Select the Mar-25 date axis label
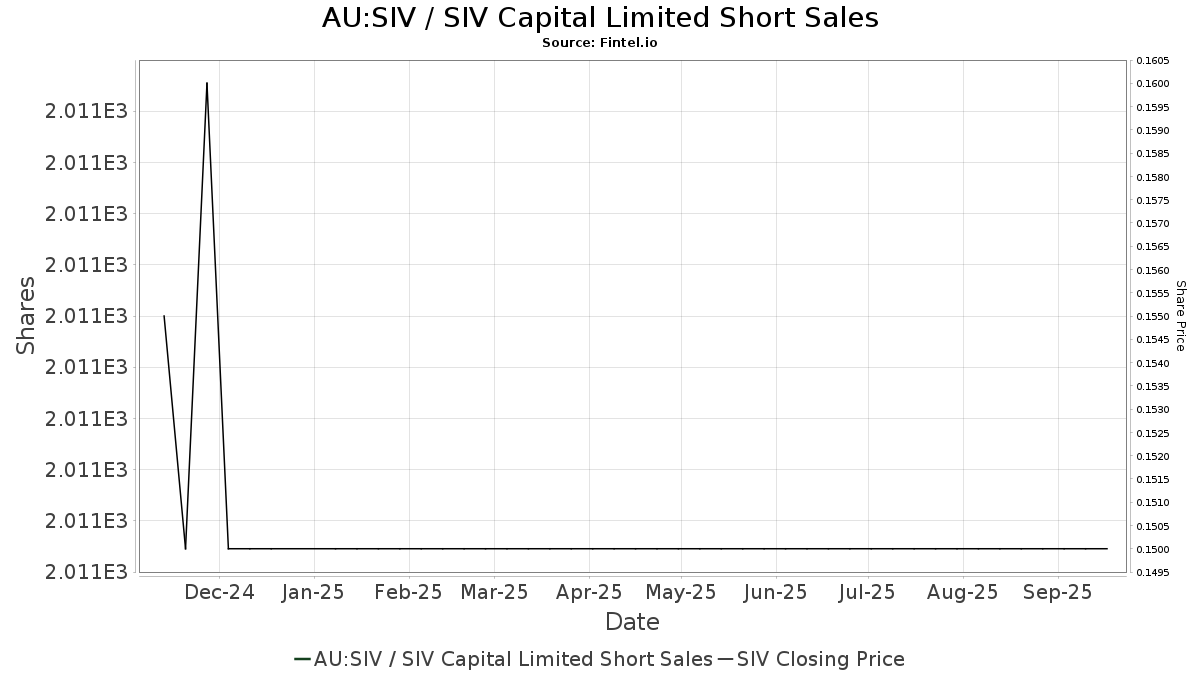The width and height of the screenshot is (1200, 675). click(x=494, y=593)
